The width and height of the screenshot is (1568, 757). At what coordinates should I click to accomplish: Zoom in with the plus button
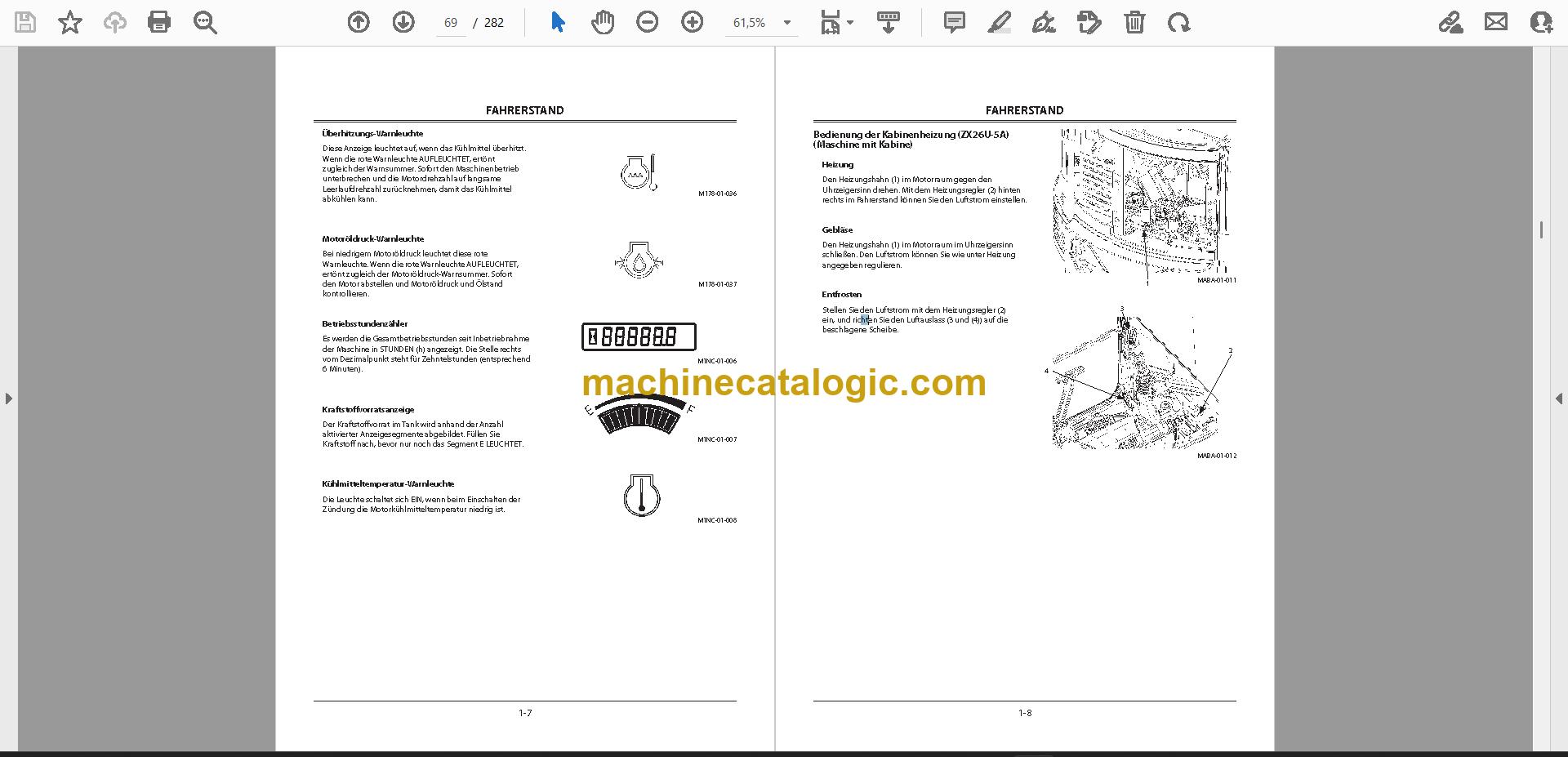click(x=693, y=22)
